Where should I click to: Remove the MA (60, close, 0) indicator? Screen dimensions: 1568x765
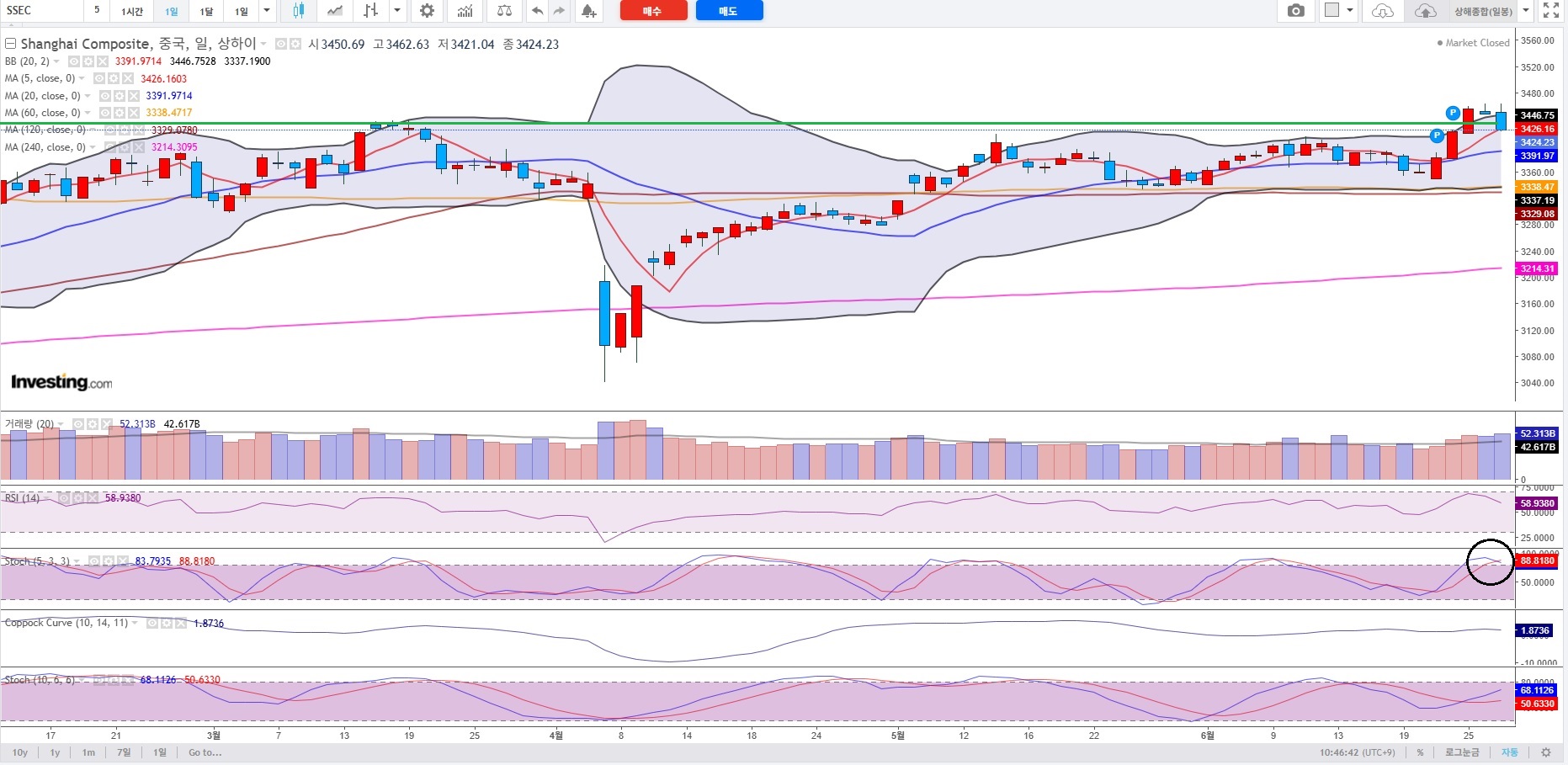tap(134, 113)
